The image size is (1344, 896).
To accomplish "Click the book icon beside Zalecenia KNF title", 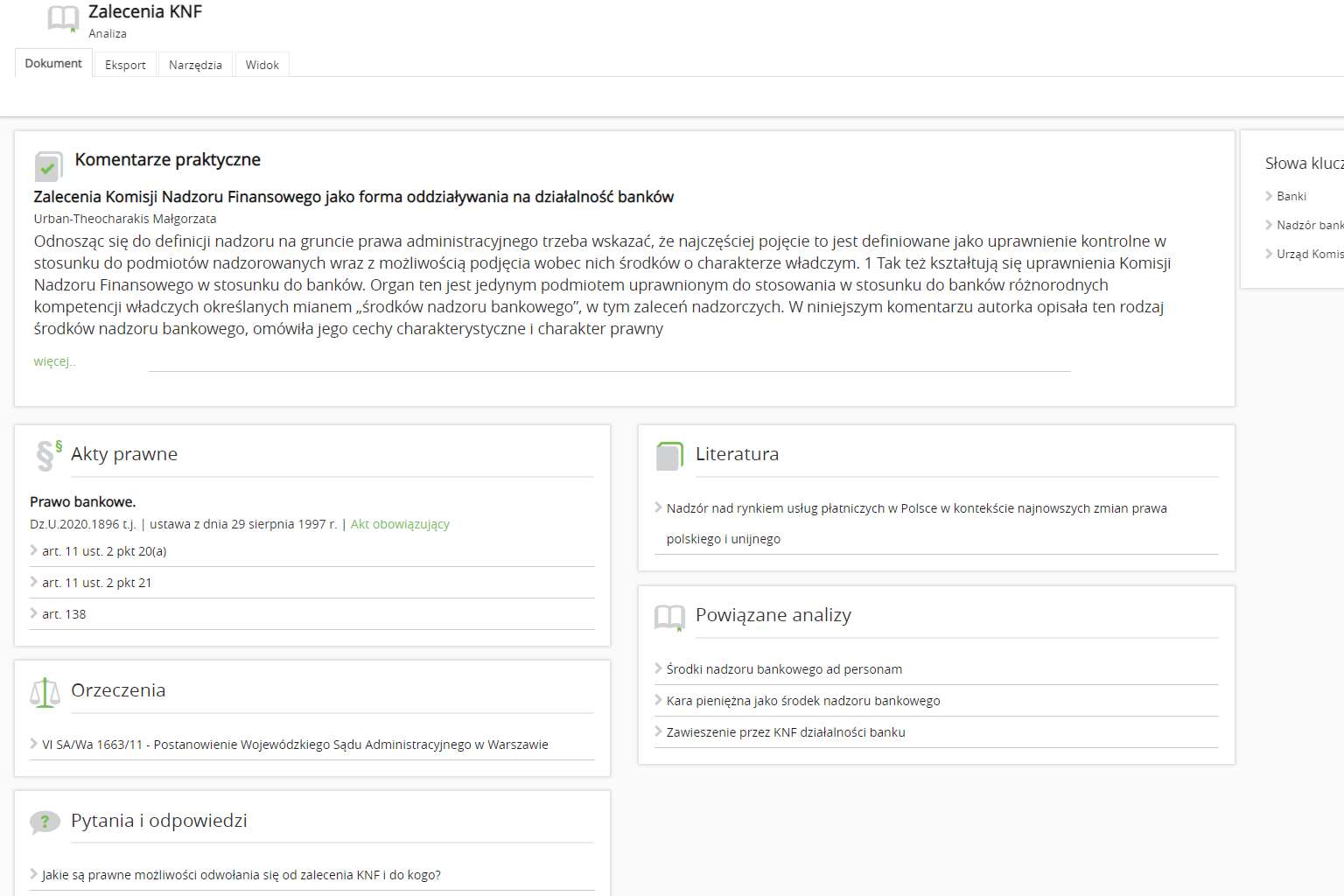I will (x=63, y=18).
